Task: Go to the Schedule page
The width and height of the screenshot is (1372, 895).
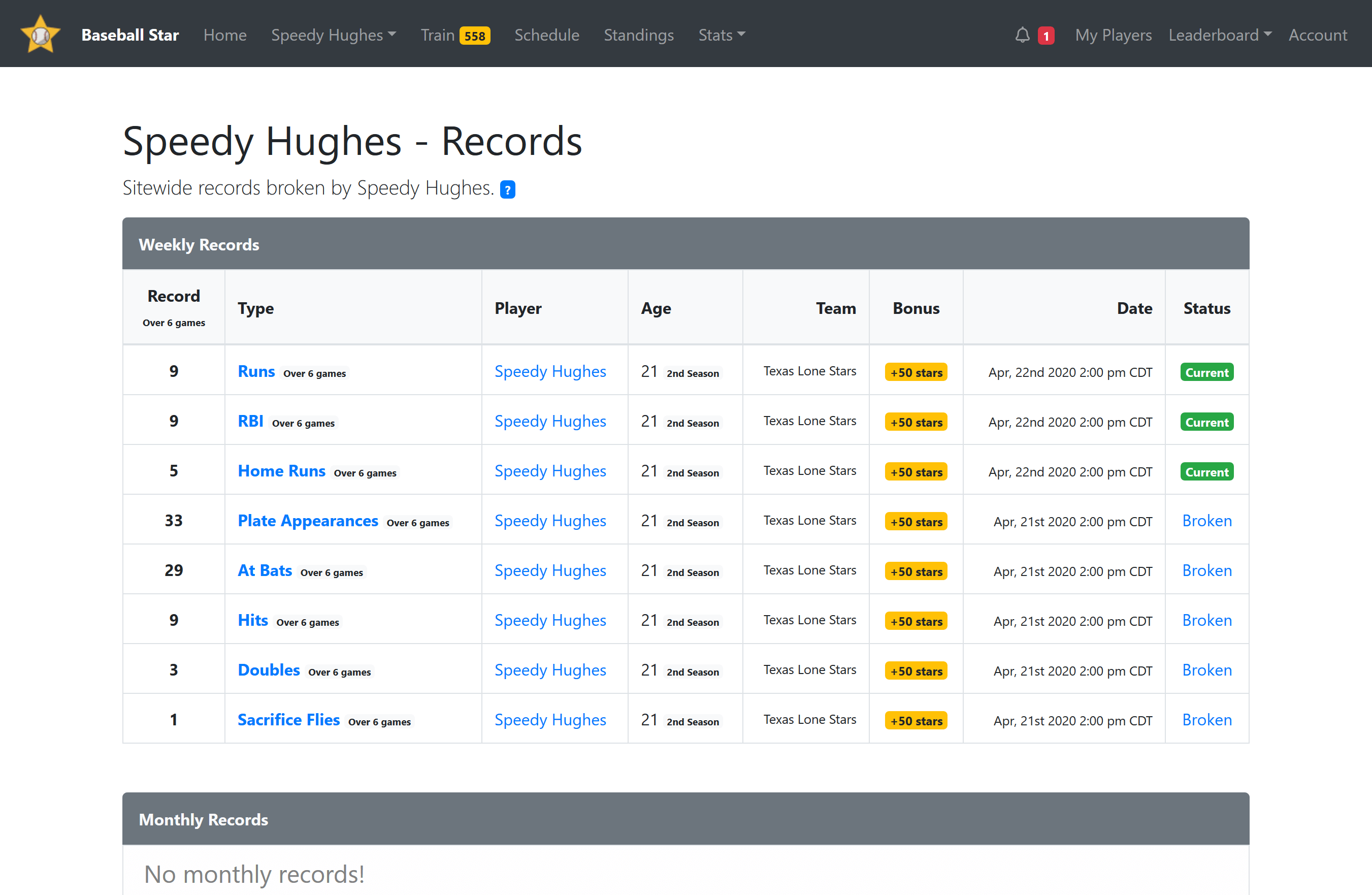Action: [x=546, y=35]
